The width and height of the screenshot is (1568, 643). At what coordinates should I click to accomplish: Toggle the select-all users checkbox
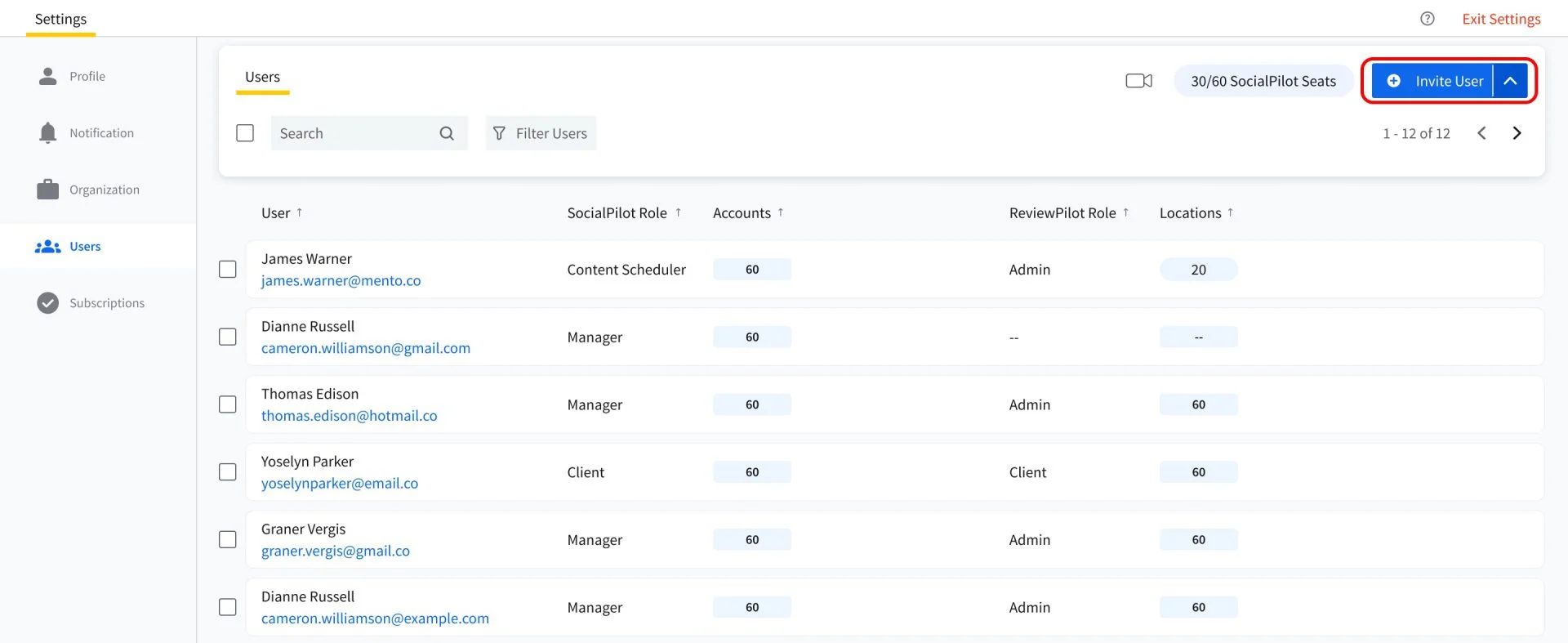(x=245, y=133)
